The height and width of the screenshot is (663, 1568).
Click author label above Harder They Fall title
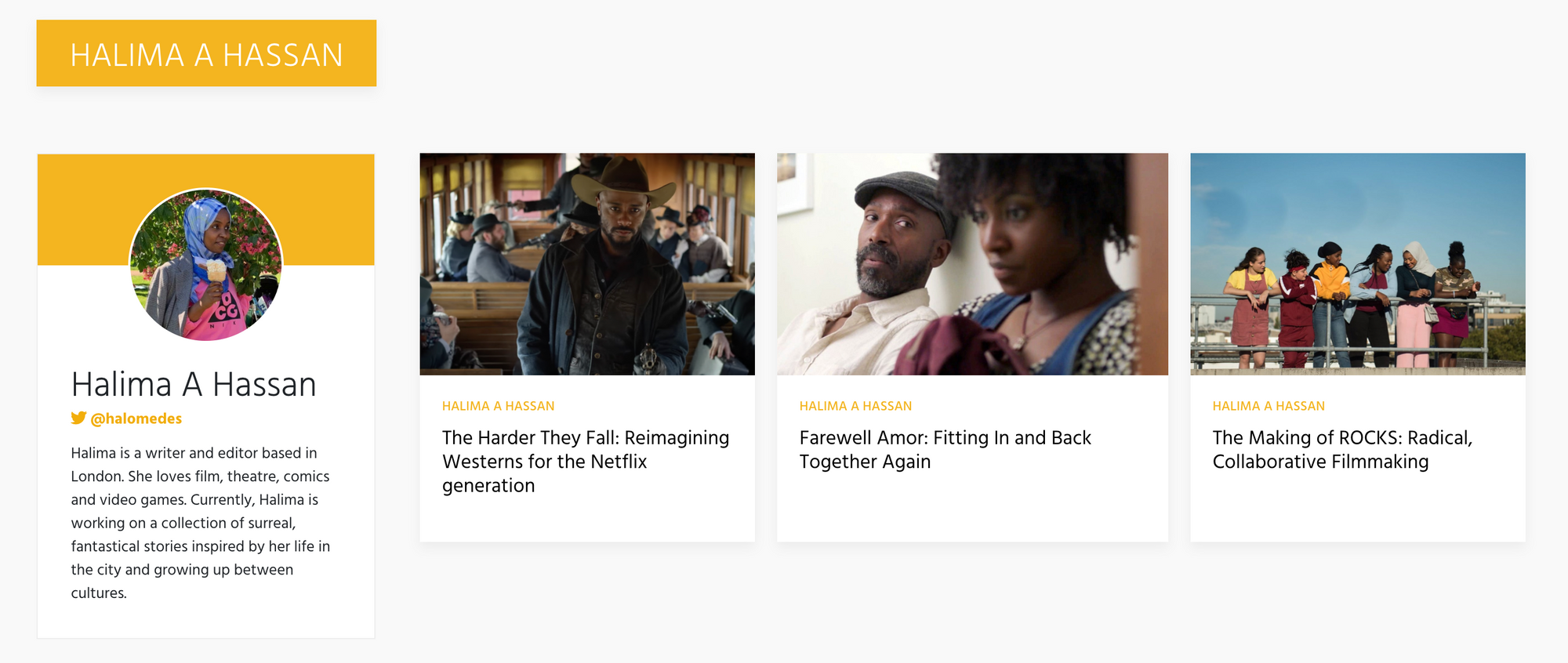tap(498, 406)
